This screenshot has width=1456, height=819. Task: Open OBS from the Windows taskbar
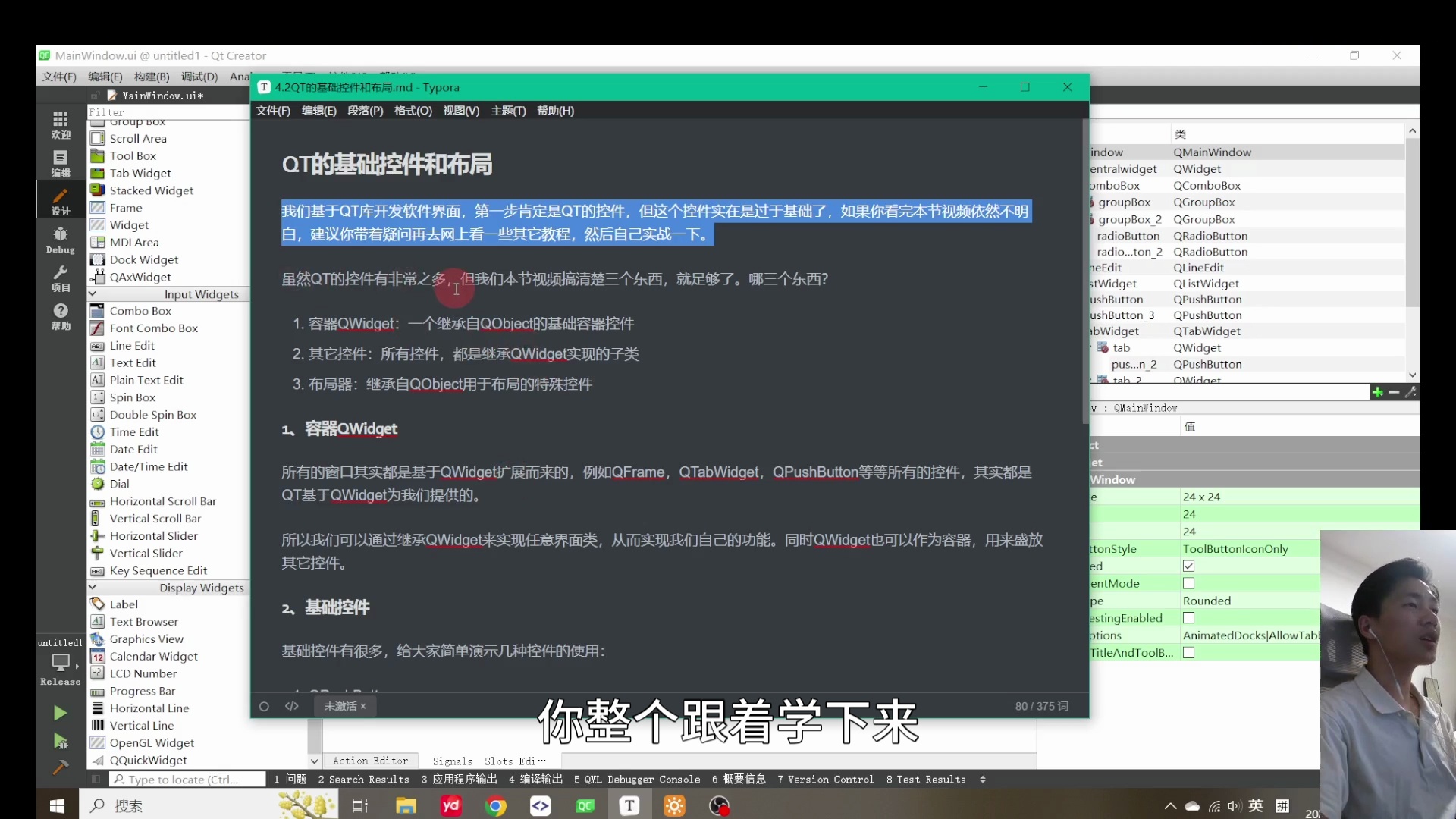(x=720, y=805)
